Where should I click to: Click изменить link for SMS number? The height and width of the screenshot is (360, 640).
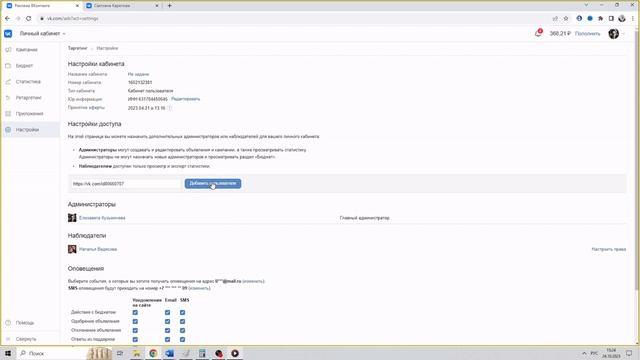point(200,288)
